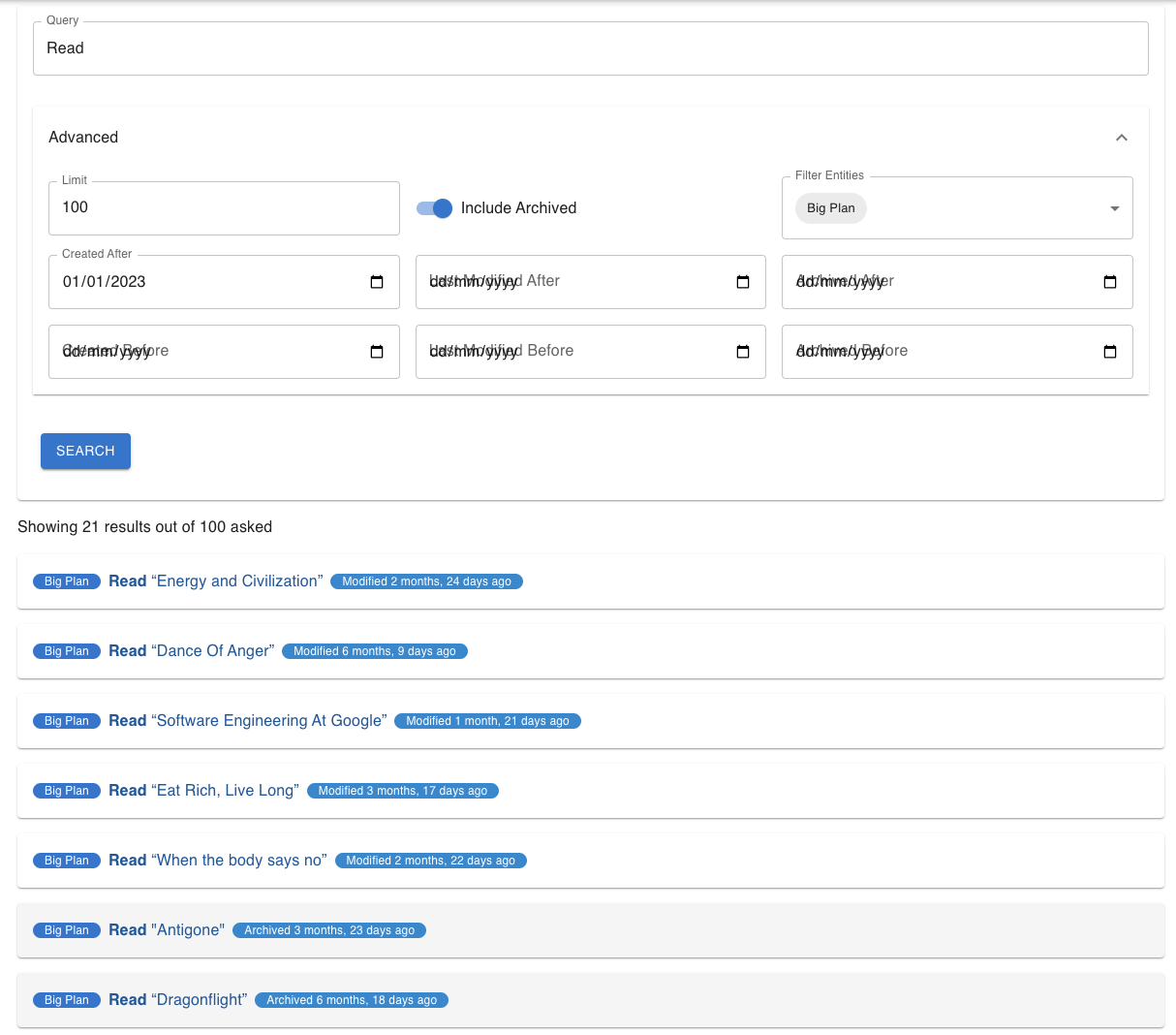Toggle the Include Archived switch

tap(435, 208)
